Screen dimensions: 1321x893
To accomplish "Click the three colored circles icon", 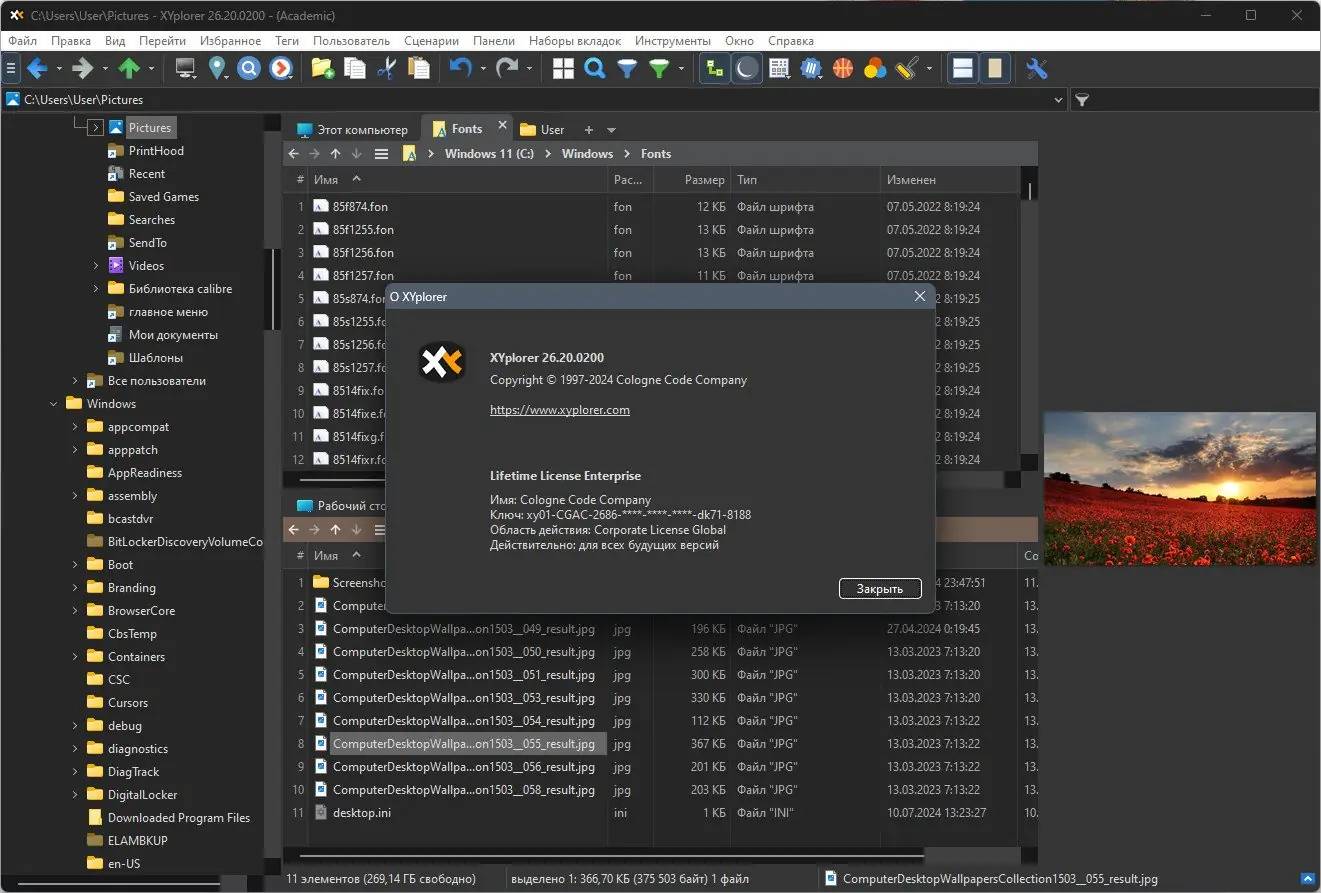I will 875,68.
